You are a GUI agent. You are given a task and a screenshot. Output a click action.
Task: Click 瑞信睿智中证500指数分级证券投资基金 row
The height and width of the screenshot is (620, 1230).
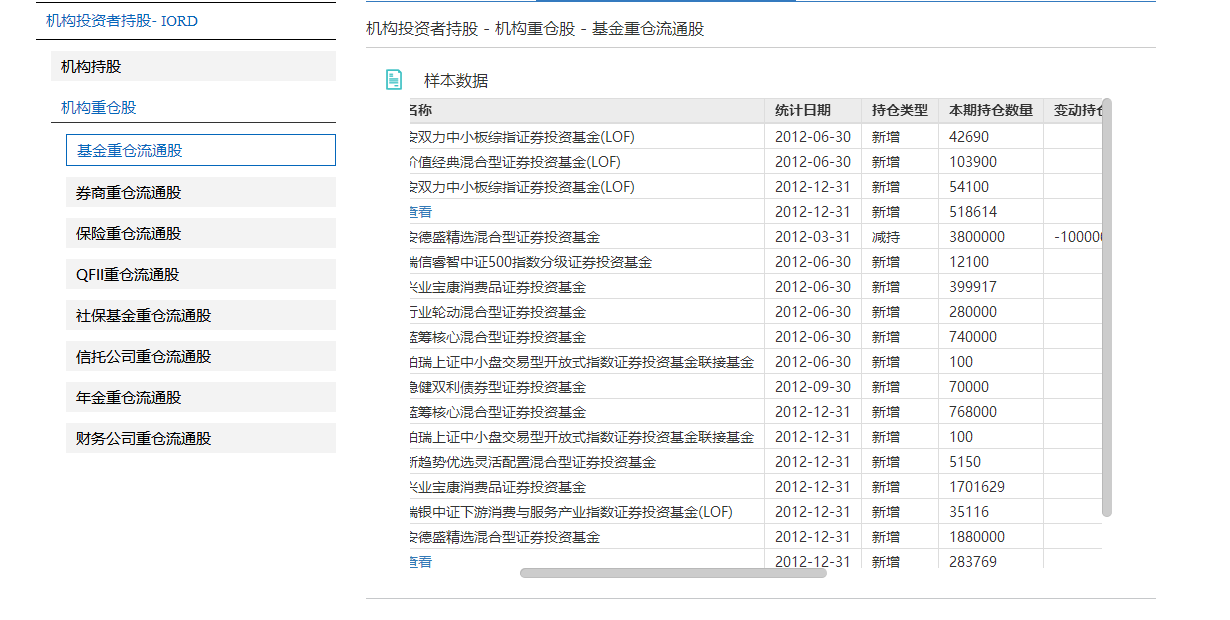tap(531, 262)
